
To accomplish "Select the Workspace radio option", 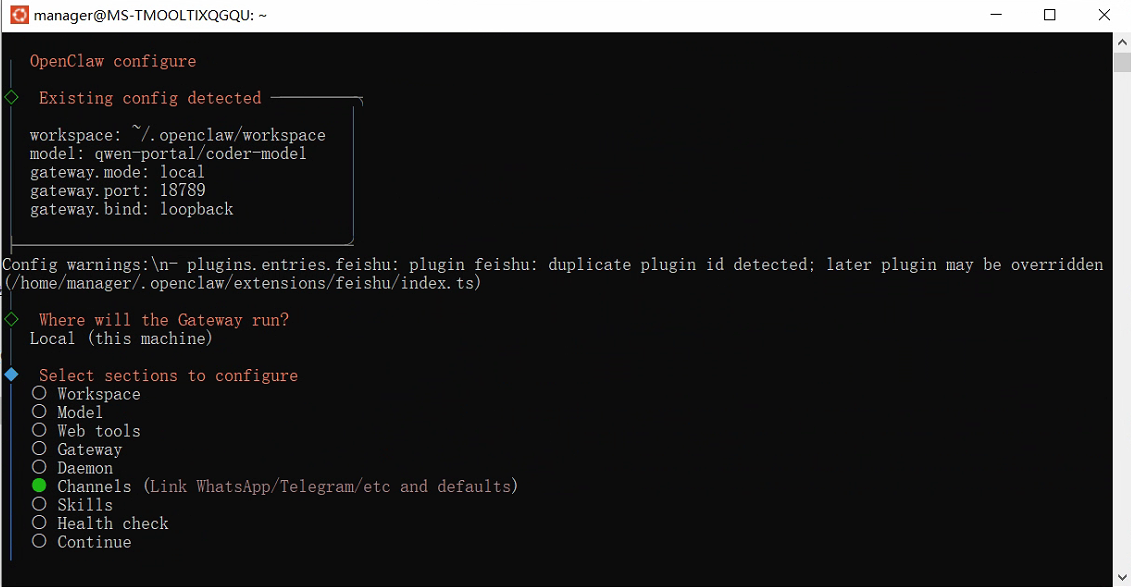I will click(39, 393).
